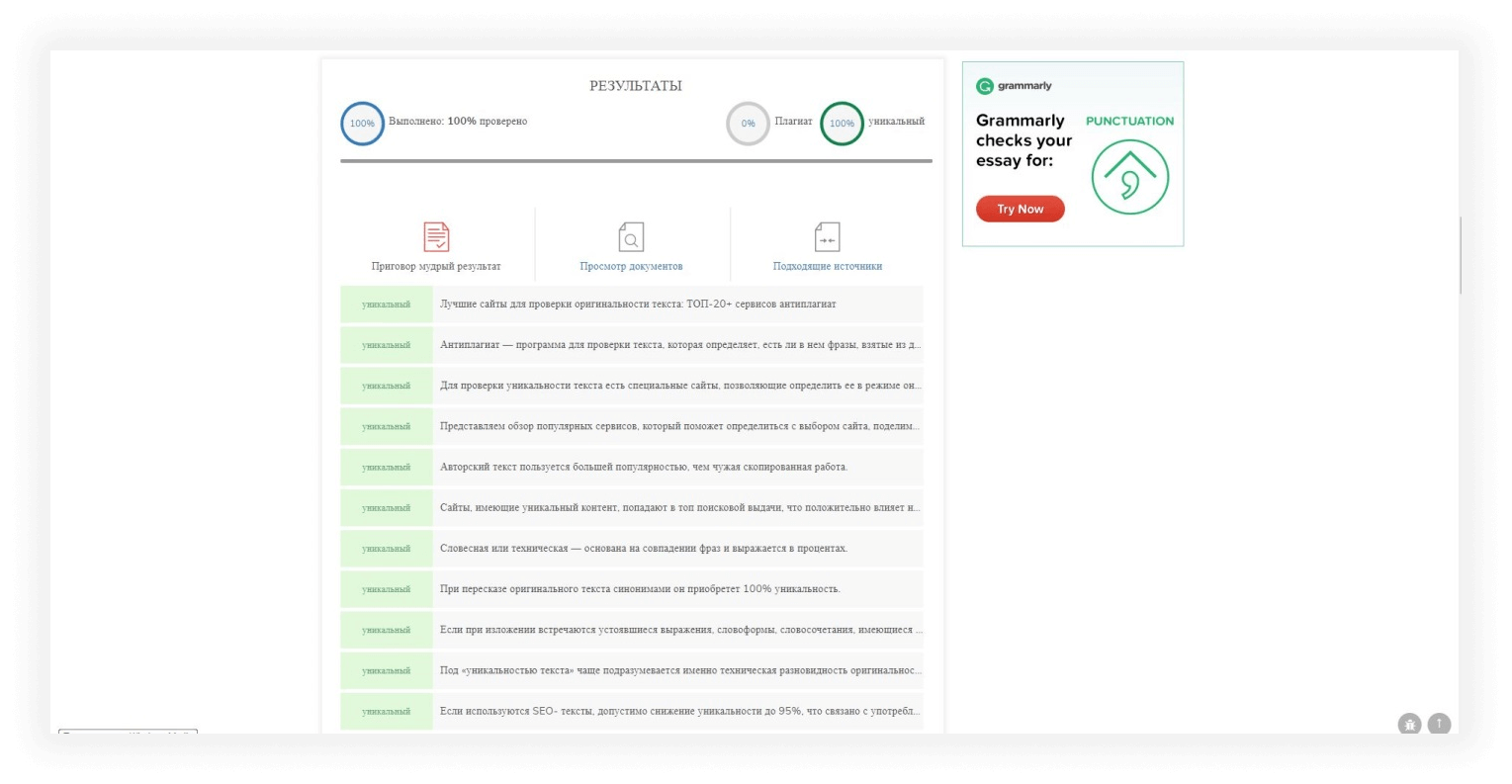Click 'Grammarly checks your essay for:' ad text
This screenshot has height=784, width=1512.
pyautogui.click(x=1024, y=140)
